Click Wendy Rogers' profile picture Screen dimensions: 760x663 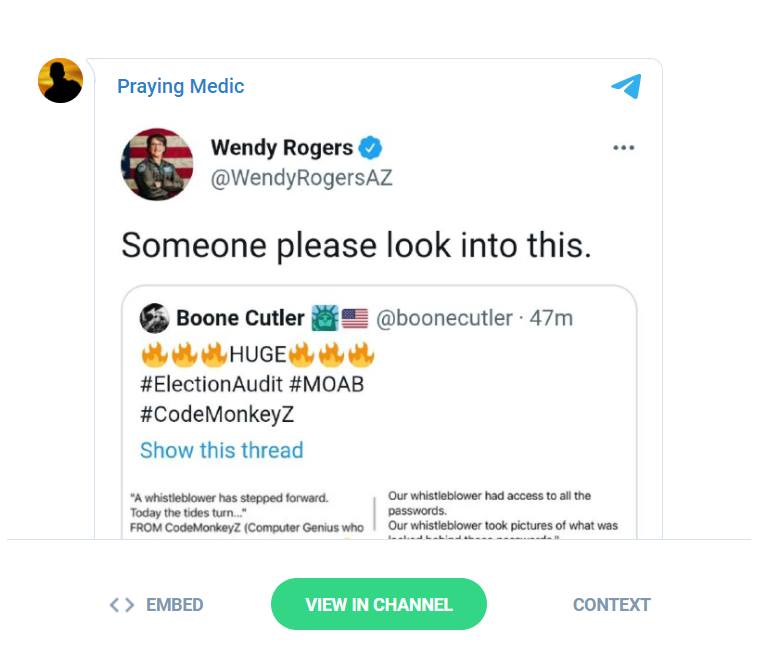click(x=157, y=164)
